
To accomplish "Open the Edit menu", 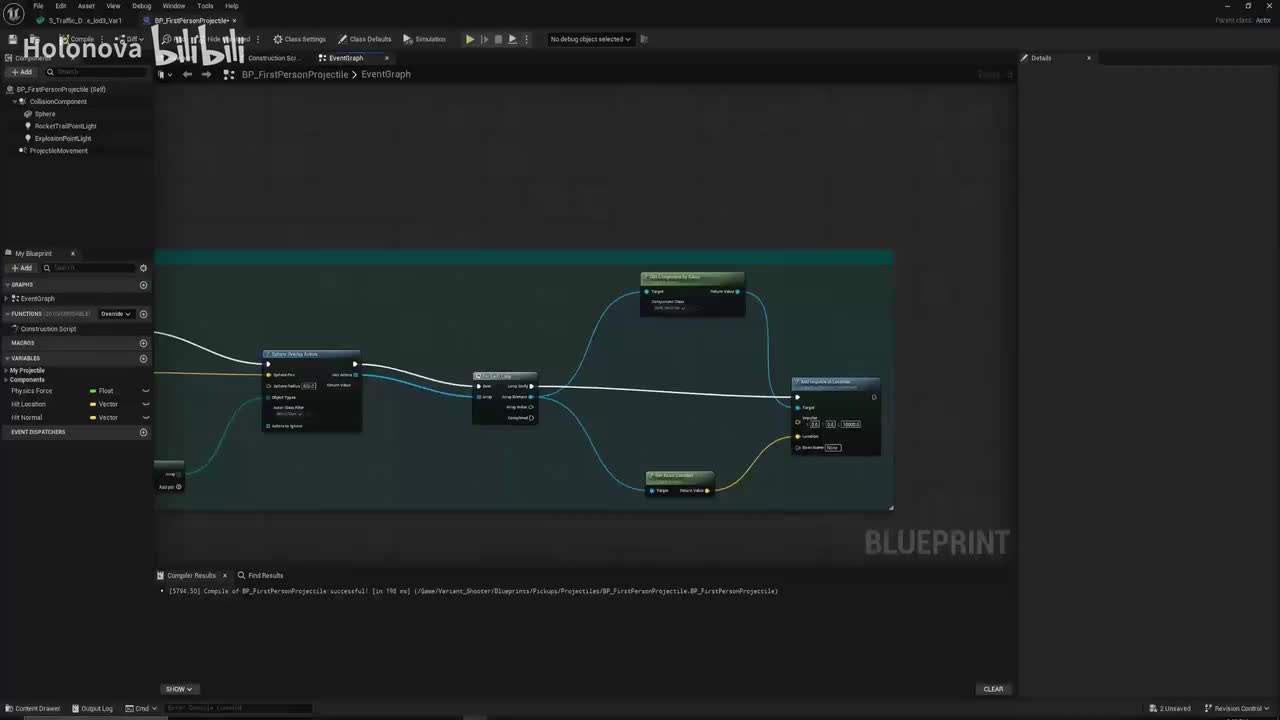I will click(61, 6).
